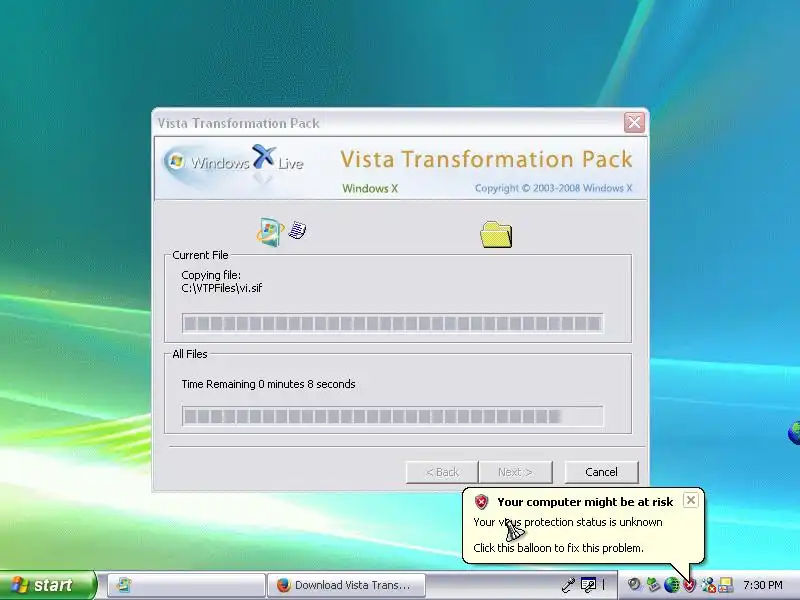Click the All Files progress bar
This screenshot has width=800, height=600.
pyautogui.click(x=392, y=416)
